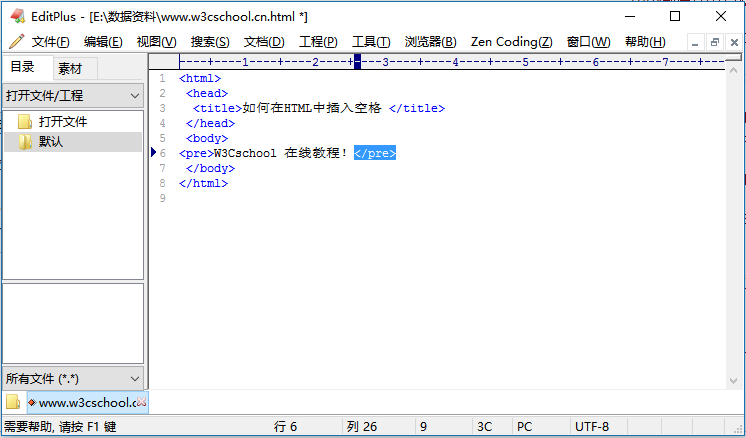Open the 浏览器(B) menu
This screenshot has height=438, width=746.
(x=430, y=42)
